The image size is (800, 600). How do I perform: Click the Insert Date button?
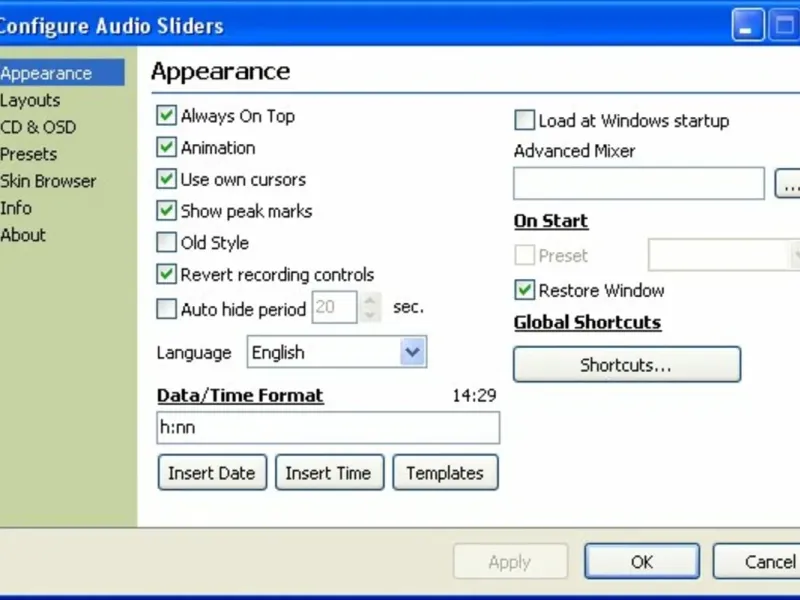click(212, 472)
